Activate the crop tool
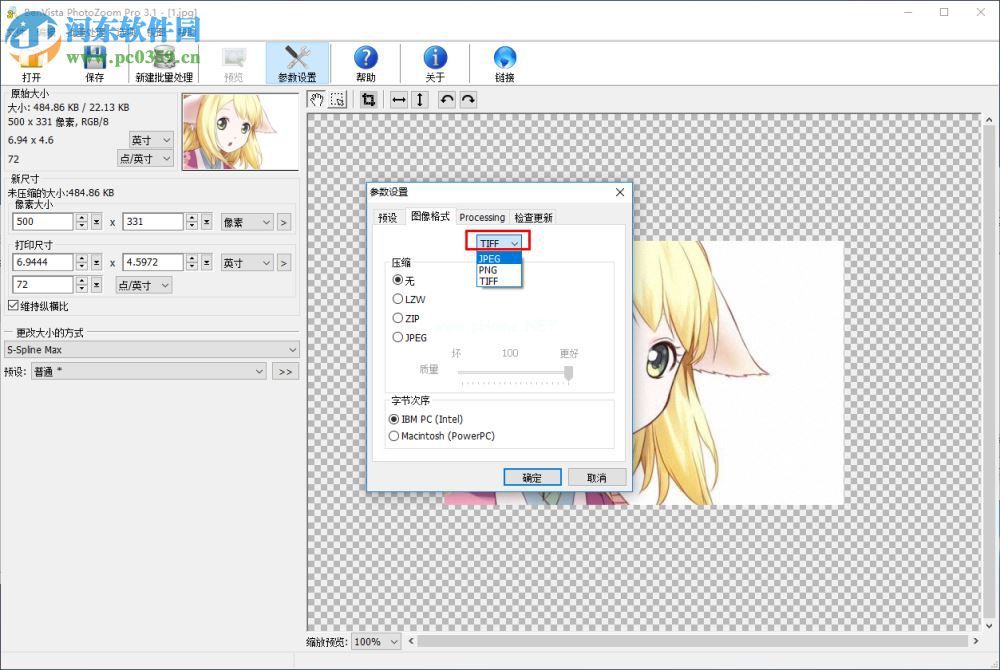The height and width of the screenshot is (670, 1000). pos(371,100)
